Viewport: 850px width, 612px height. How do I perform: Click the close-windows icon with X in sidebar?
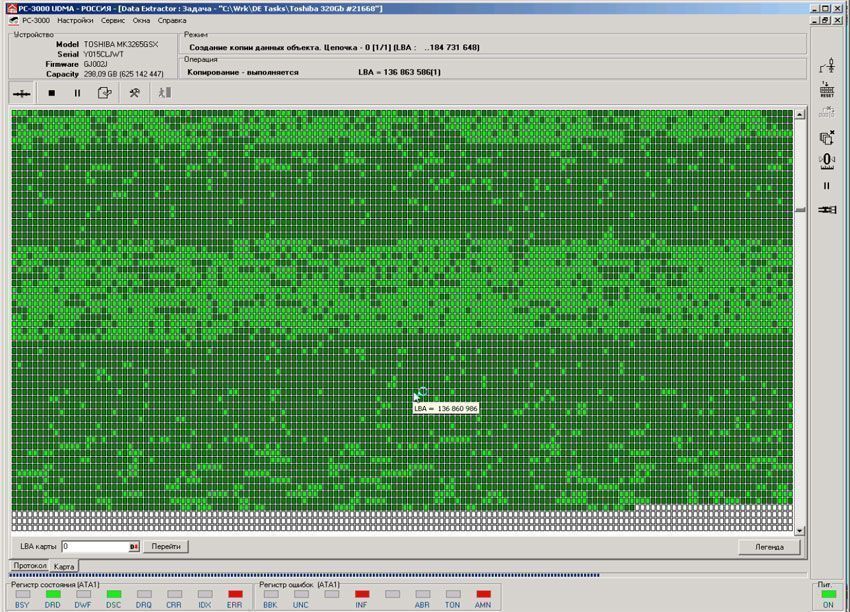point(827,137)
